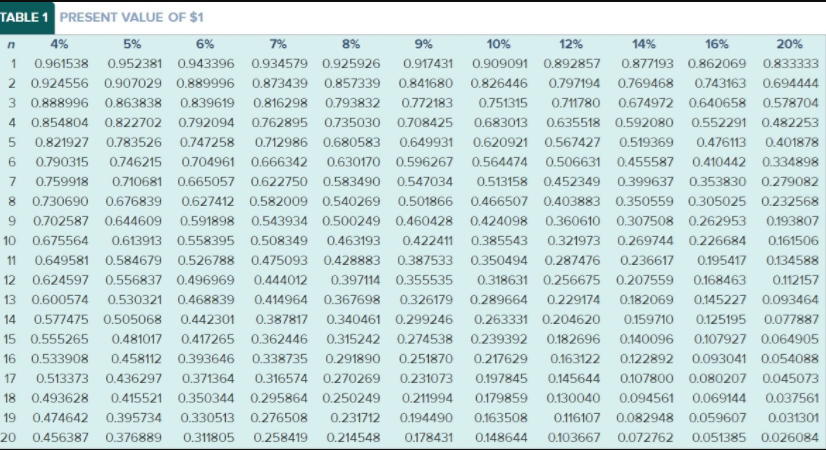This screenshot has width=826, height=450.
Task: Select cell value 0.762895
Action: (x=279, y=123)
